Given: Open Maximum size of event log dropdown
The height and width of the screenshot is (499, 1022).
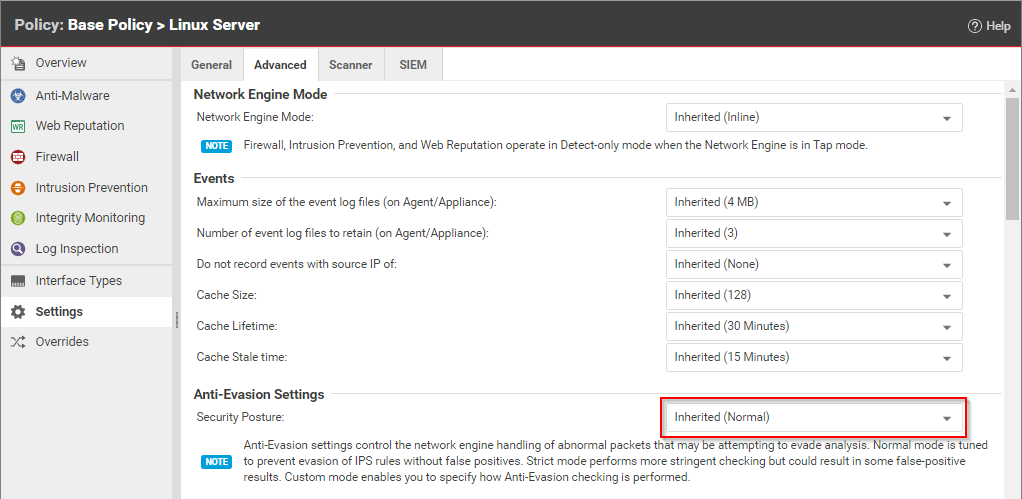Looking at the screenshot, I should coord(813,202).
